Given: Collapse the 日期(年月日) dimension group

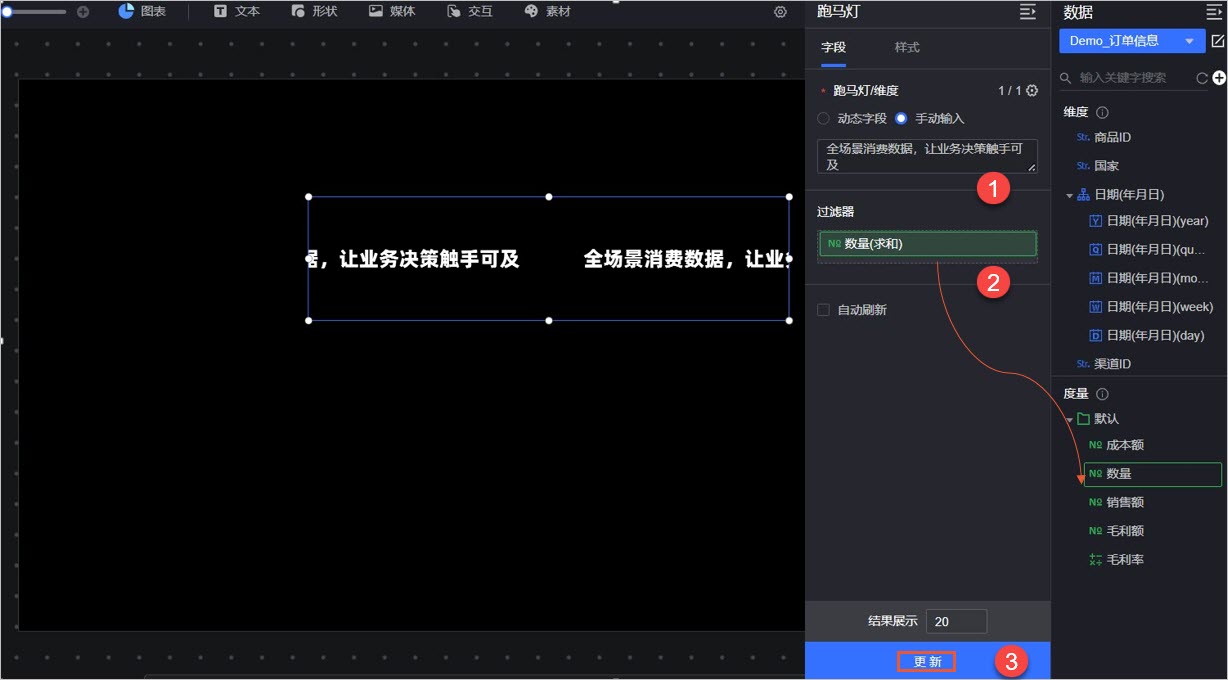Looking at the screenshot, I should coord(1068,194).
